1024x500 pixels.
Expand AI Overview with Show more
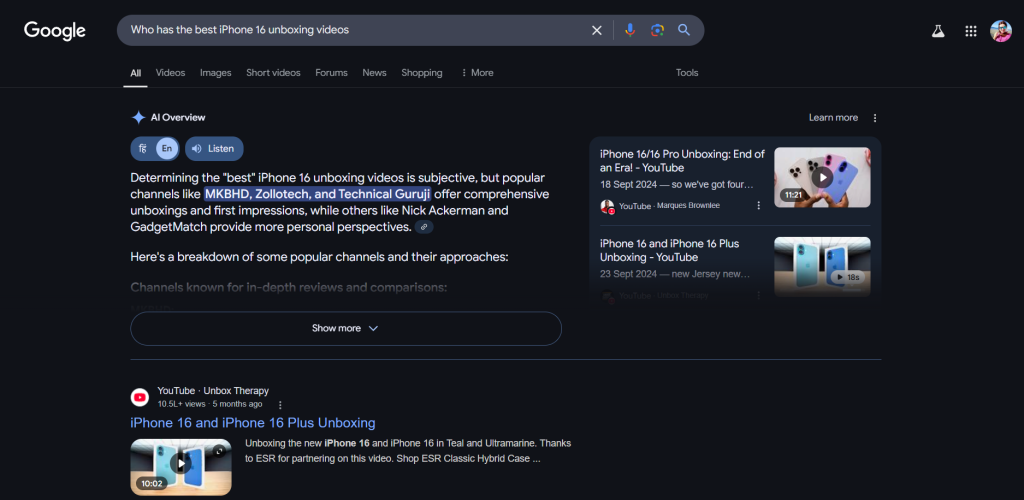pyautogui.click(x=345, y=328)
